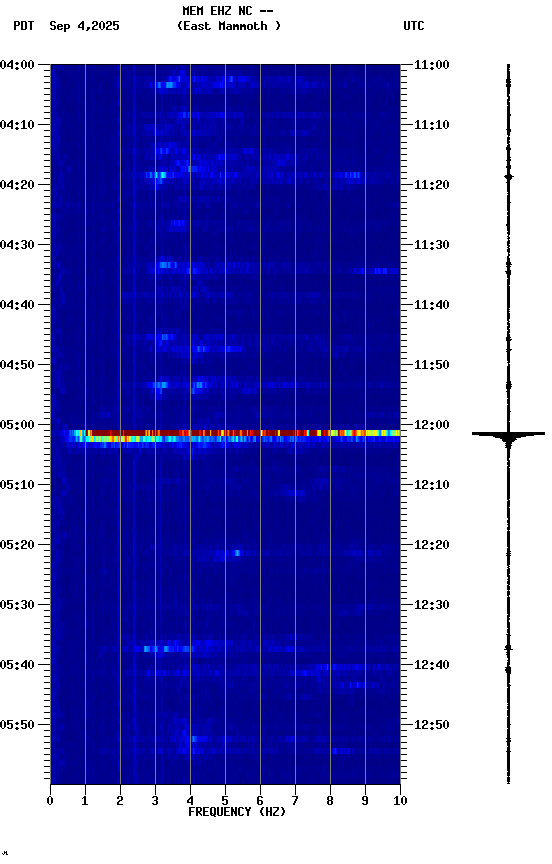
Task: Click the 11:40 UTC time label
Action: [432, 305]
